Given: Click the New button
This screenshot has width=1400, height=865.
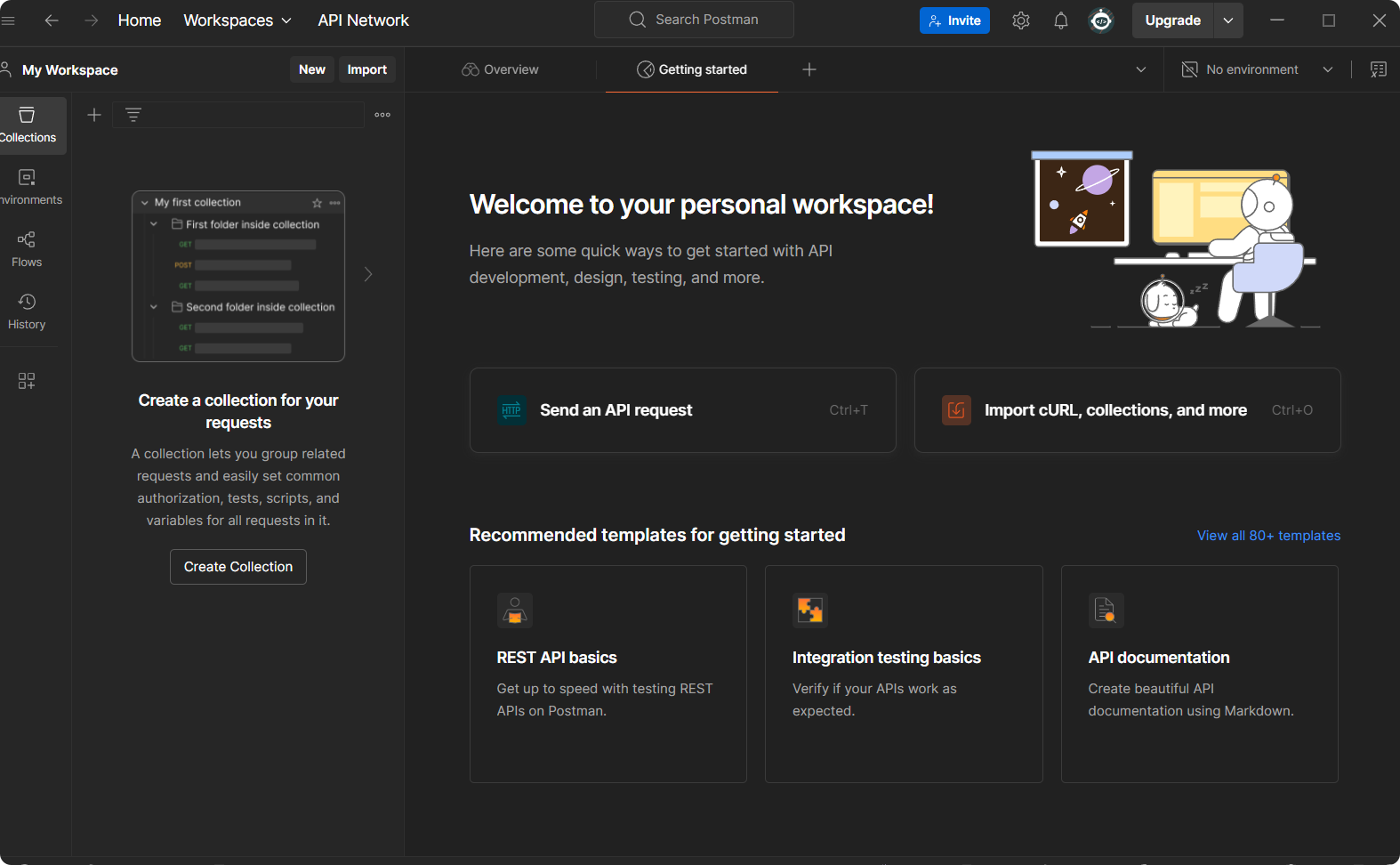Looking at the screenshot, I should point(312,69).
